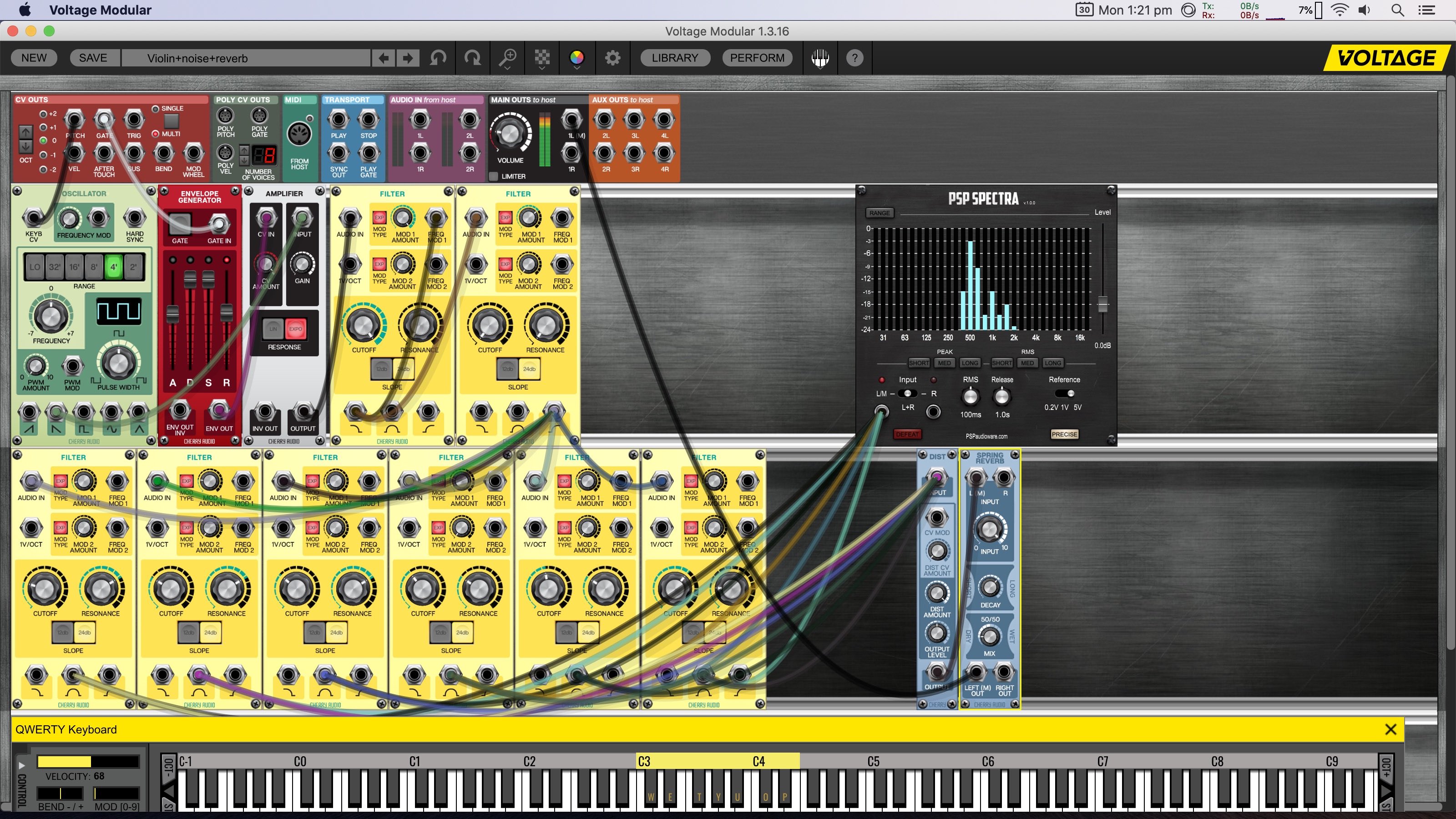
Task: Click the main outs VOLUME knob
Action: pyautogui.click(x=510, y=133)
